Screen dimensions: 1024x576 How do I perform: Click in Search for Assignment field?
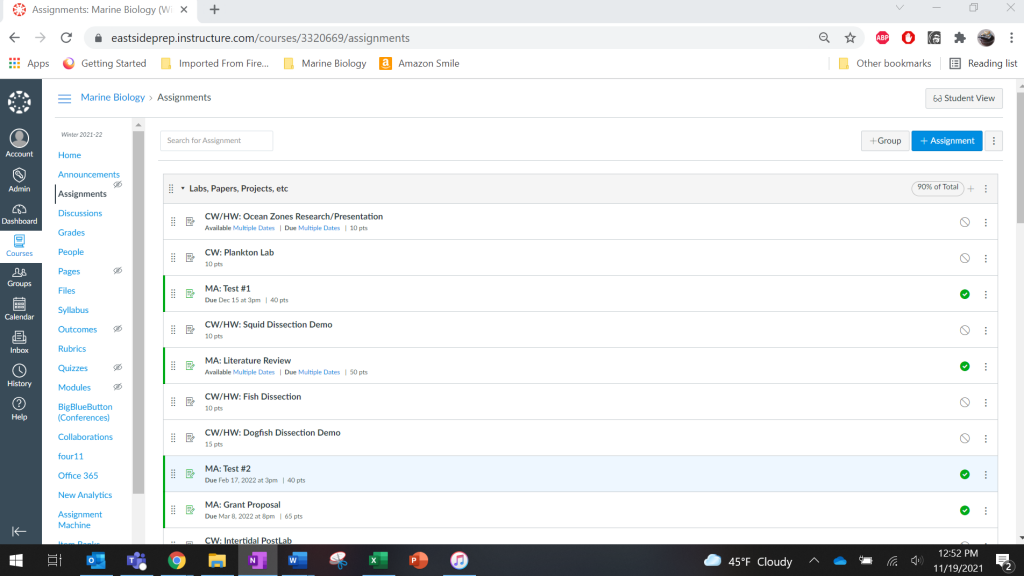pyautogui.click(x=216, y=140)
